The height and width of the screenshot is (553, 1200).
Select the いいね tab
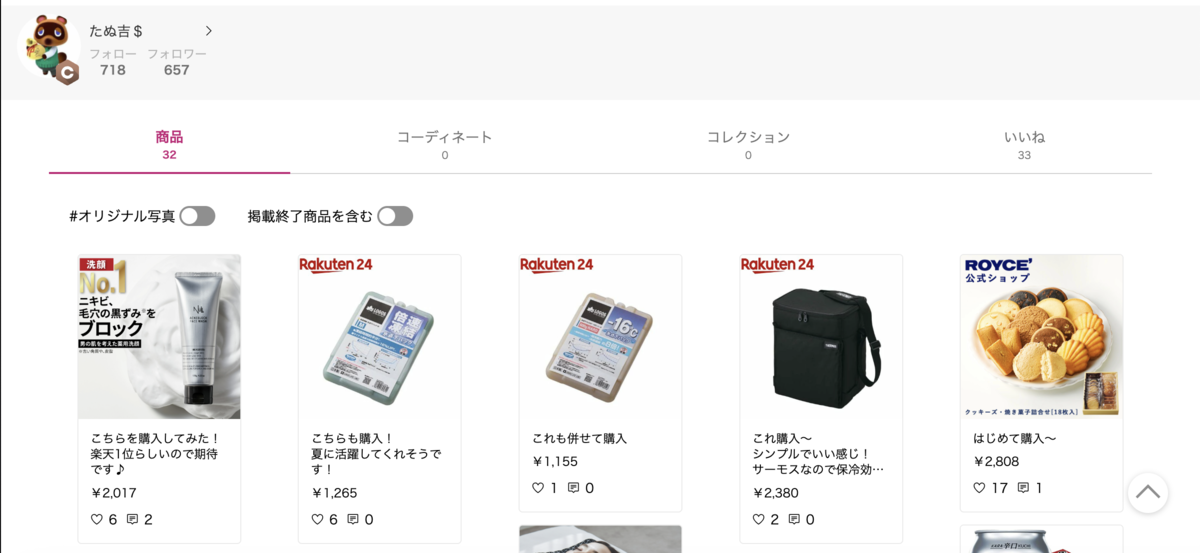pos(1024,144)
